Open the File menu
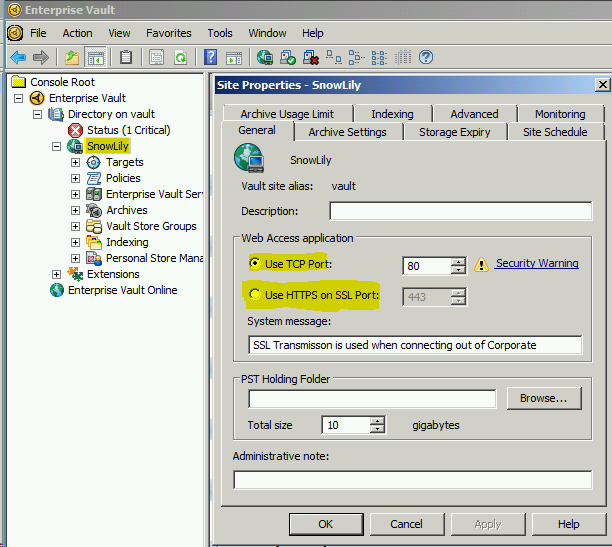Image resolution: width=612 pixels, height=547 pixels. coord(38,33)
